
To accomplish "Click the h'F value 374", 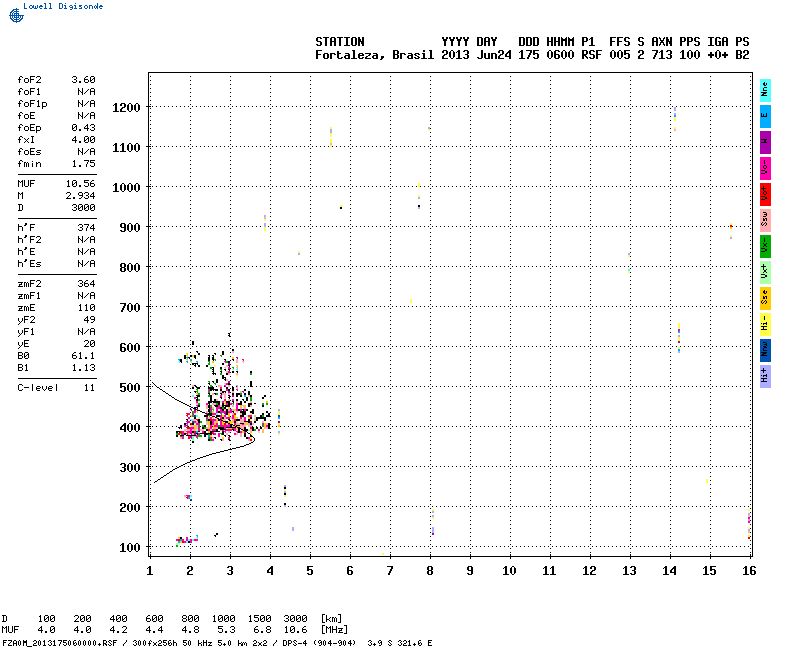I will (x=86, y=228).
